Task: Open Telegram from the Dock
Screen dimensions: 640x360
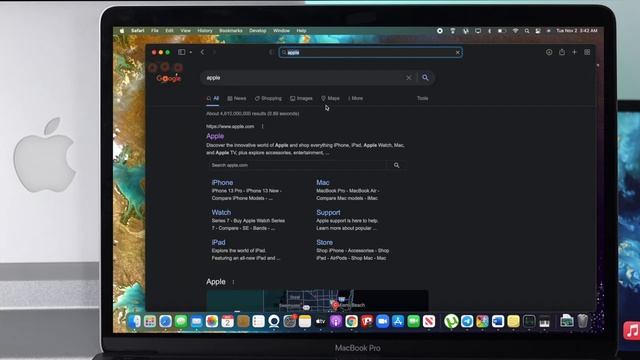Action: 467,322
